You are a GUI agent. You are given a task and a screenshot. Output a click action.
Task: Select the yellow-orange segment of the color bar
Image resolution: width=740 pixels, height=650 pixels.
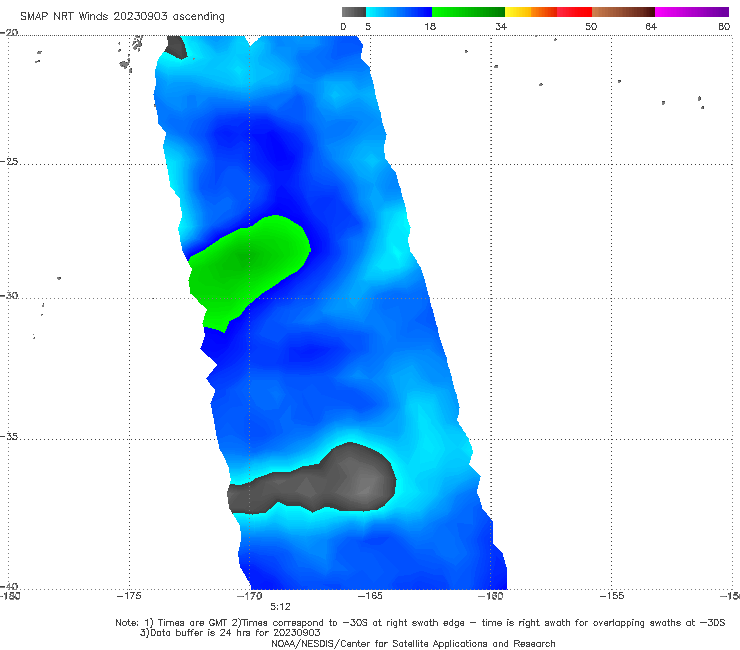tap(531, 12)
